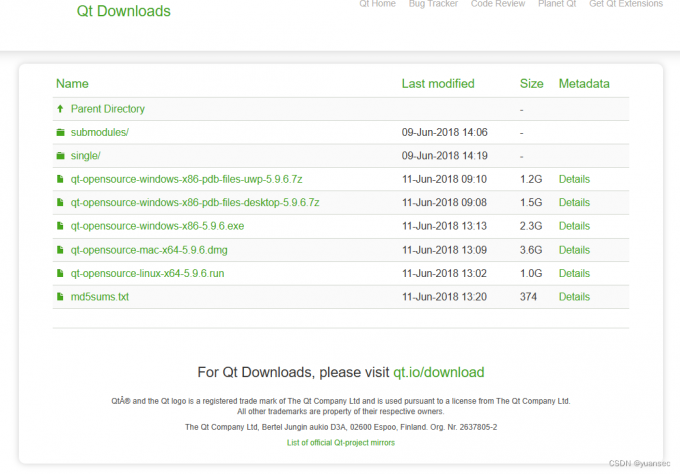Open the list of official Qt-project mirrors
Viewport: 680px width, 474px height.
pos(340,442)
